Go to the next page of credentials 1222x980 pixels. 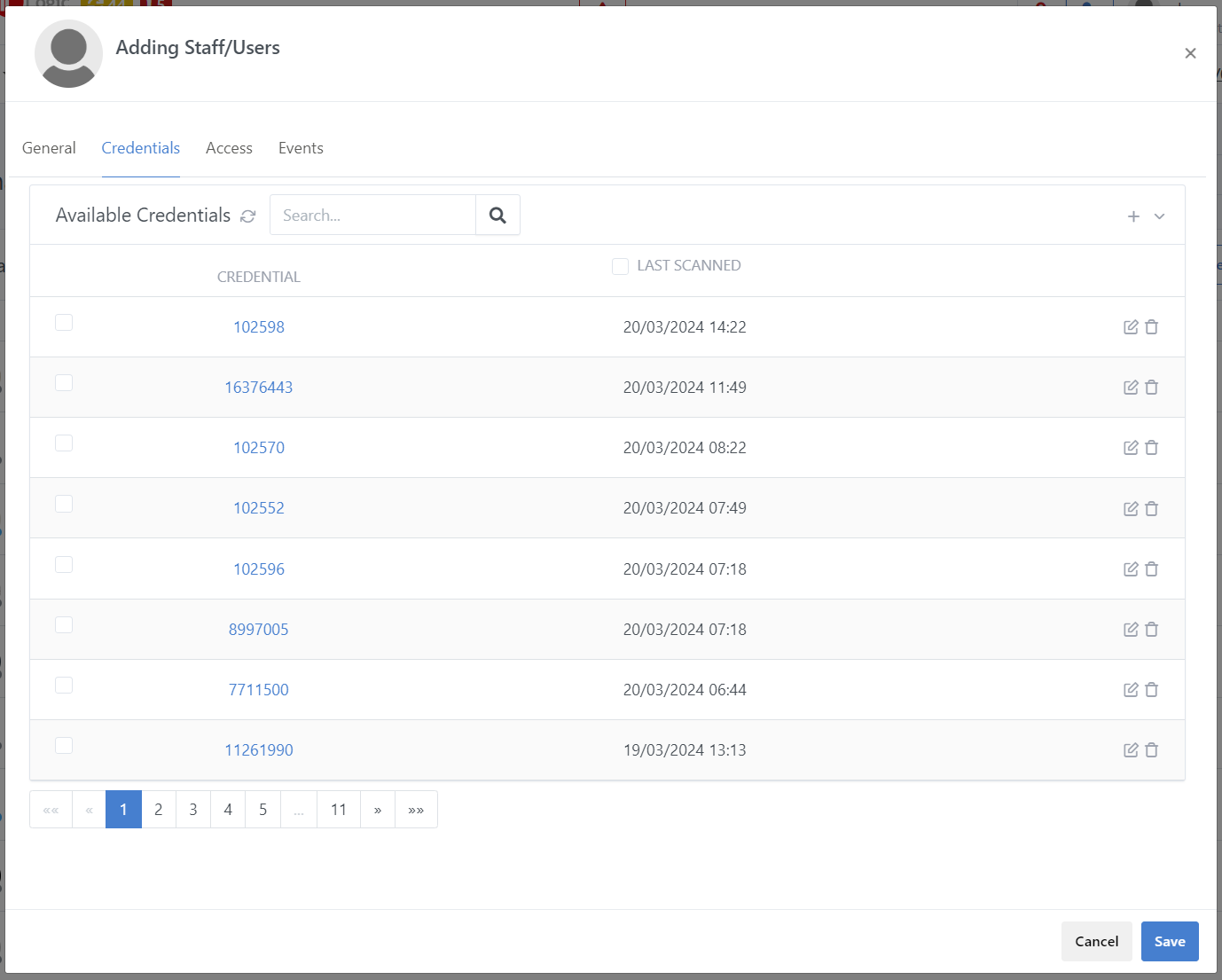(x=378, y=810)
